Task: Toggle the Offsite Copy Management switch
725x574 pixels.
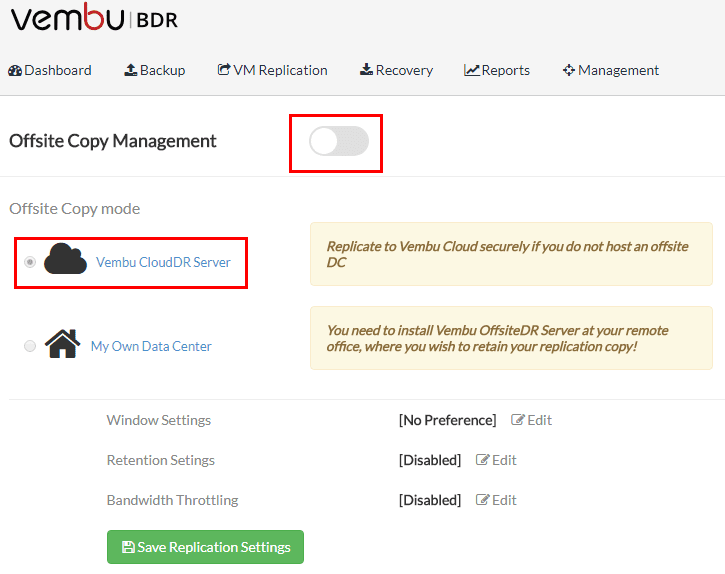Action: [339, 141]
